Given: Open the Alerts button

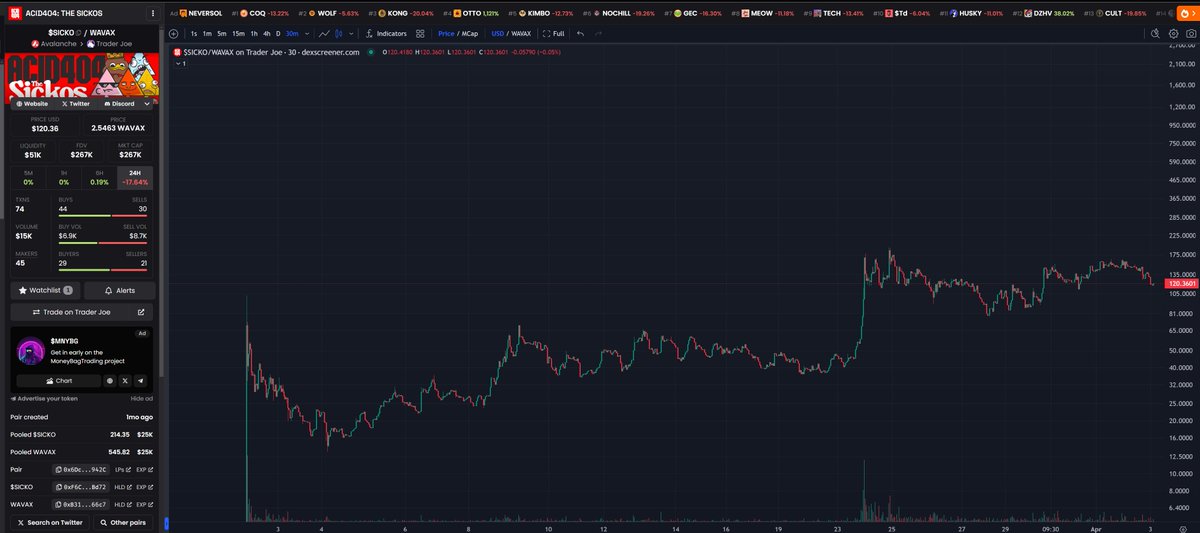Looking at the screenshot, I should [x=120, y=290].
